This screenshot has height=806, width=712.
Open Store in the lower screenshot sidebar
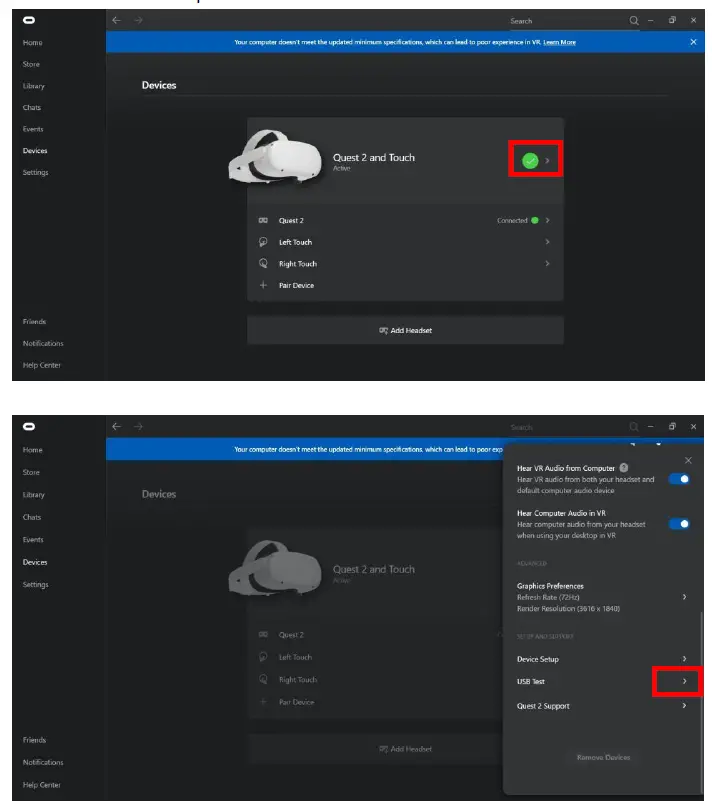[x=31, y=472]
